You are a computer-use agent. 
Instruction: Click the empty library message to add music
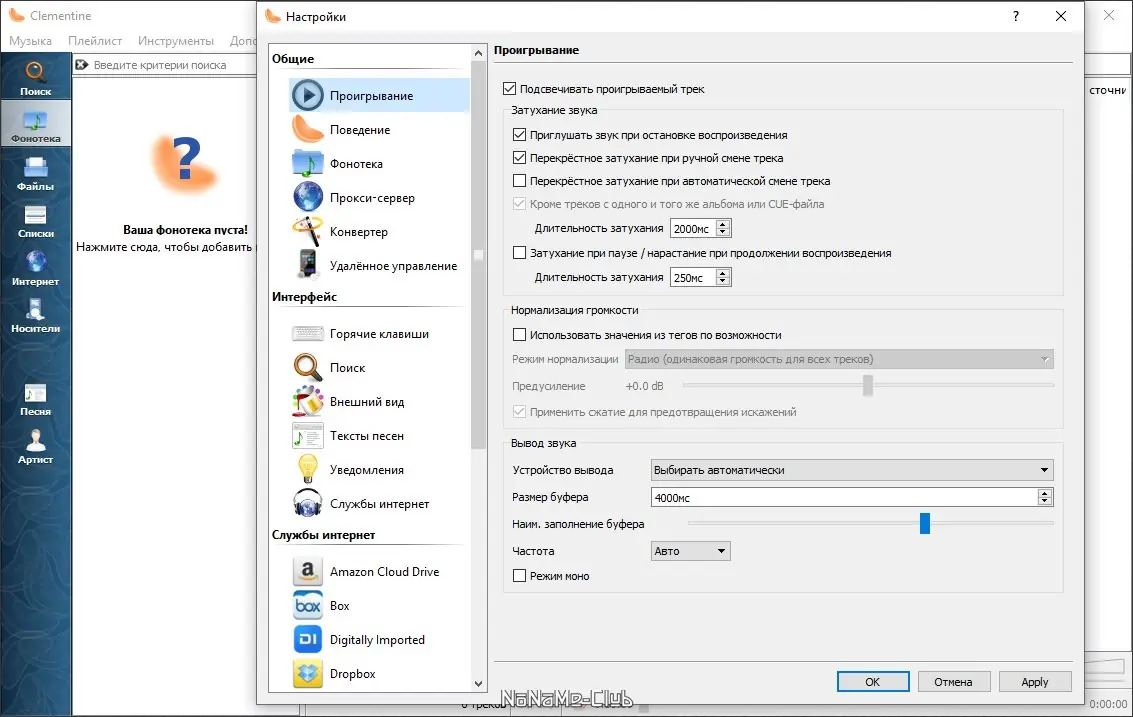coord(165,239)
